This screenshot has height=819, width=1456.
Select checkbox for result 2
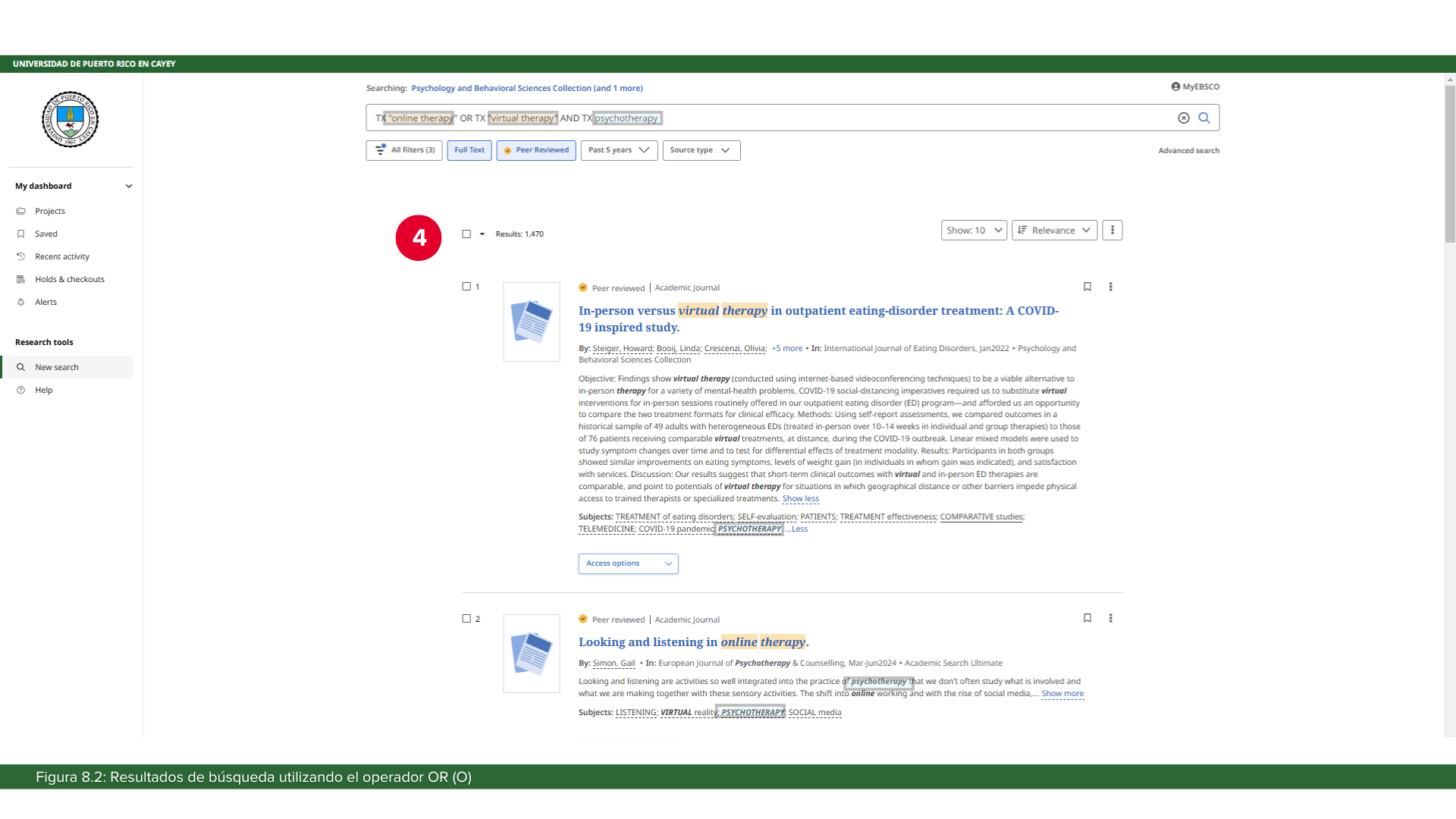coord(466,619)
